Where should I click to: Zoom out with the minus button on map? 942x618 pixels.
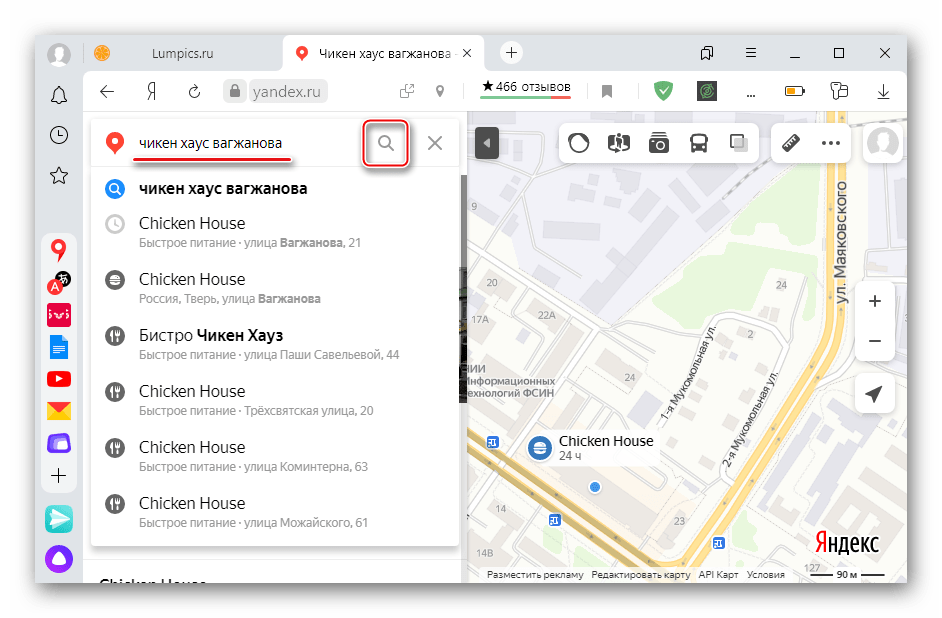pyautogui.click(x=875, y=341)
